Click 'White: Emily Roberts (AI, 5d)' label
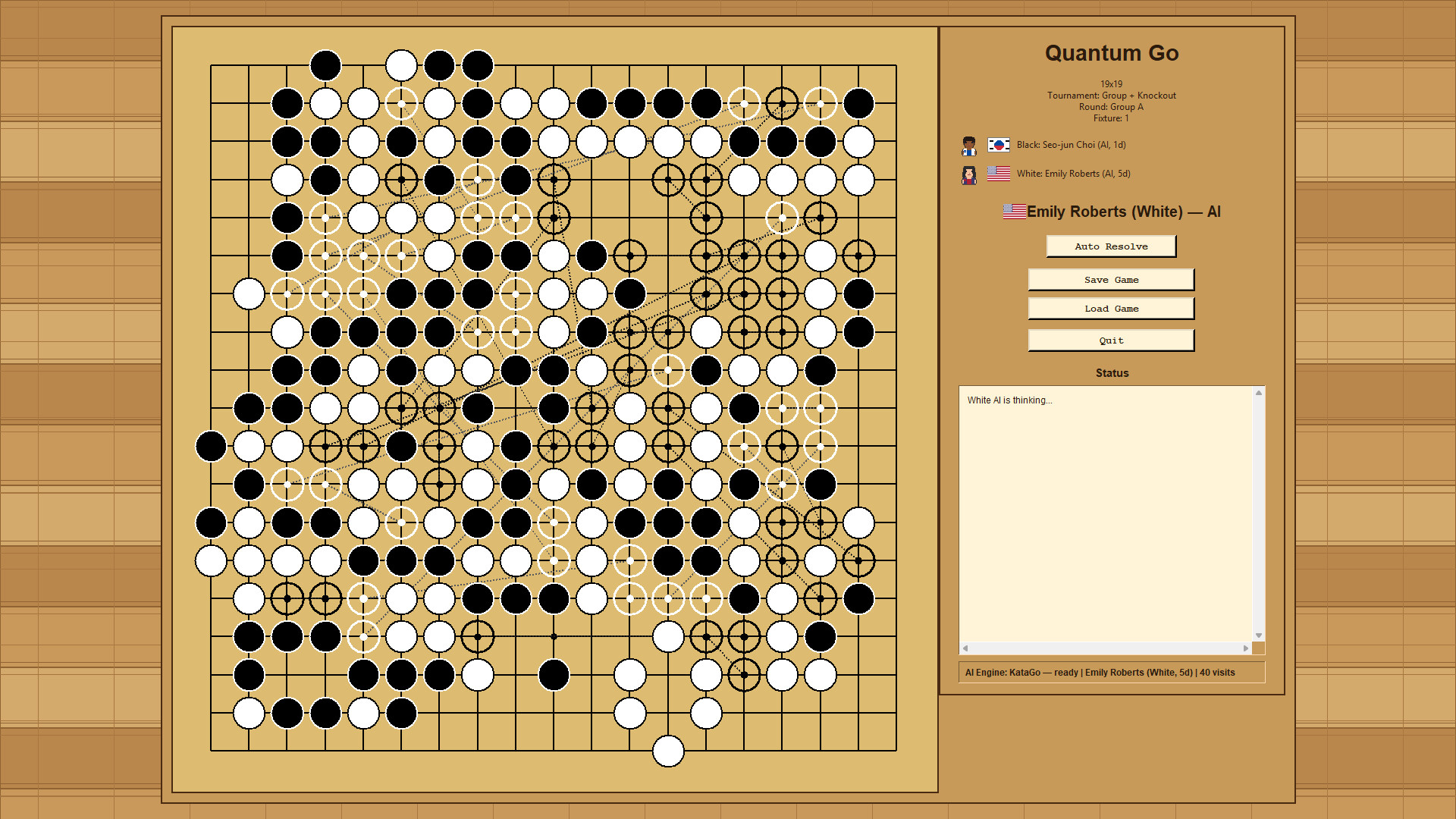Viewport: 1456px width, 819px height. [x=1073, y=174]
